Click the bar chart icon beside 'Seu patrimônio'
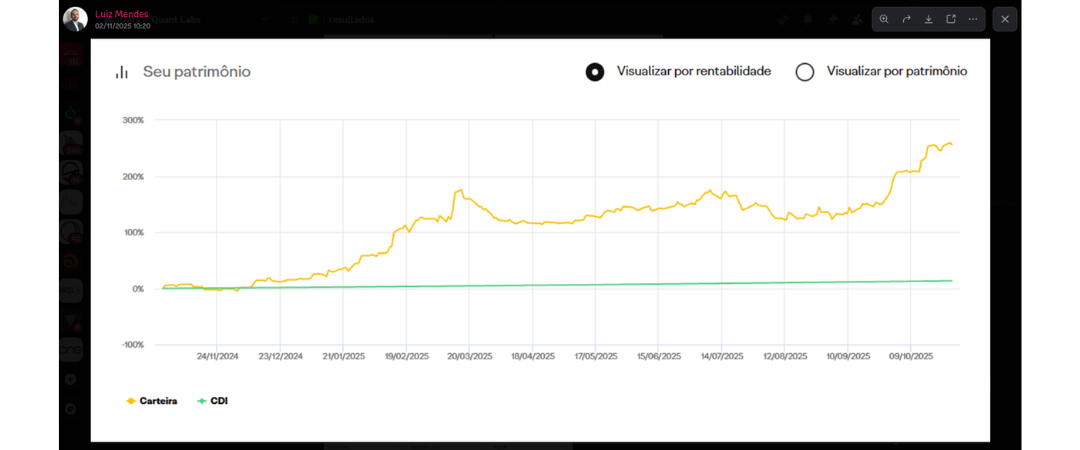 point(122,72)
